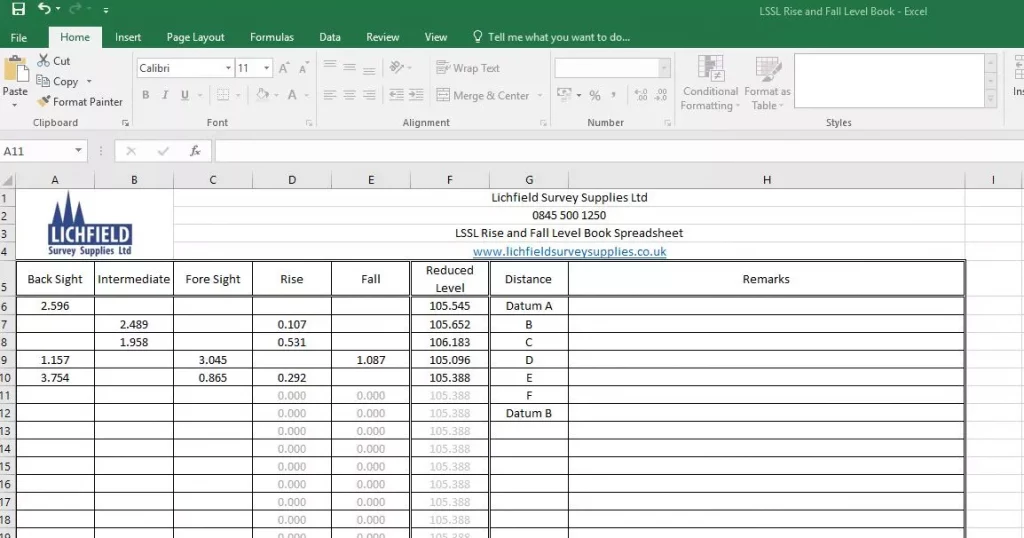Expand the Paste options dropdown arrow

(x=14, y=104)
